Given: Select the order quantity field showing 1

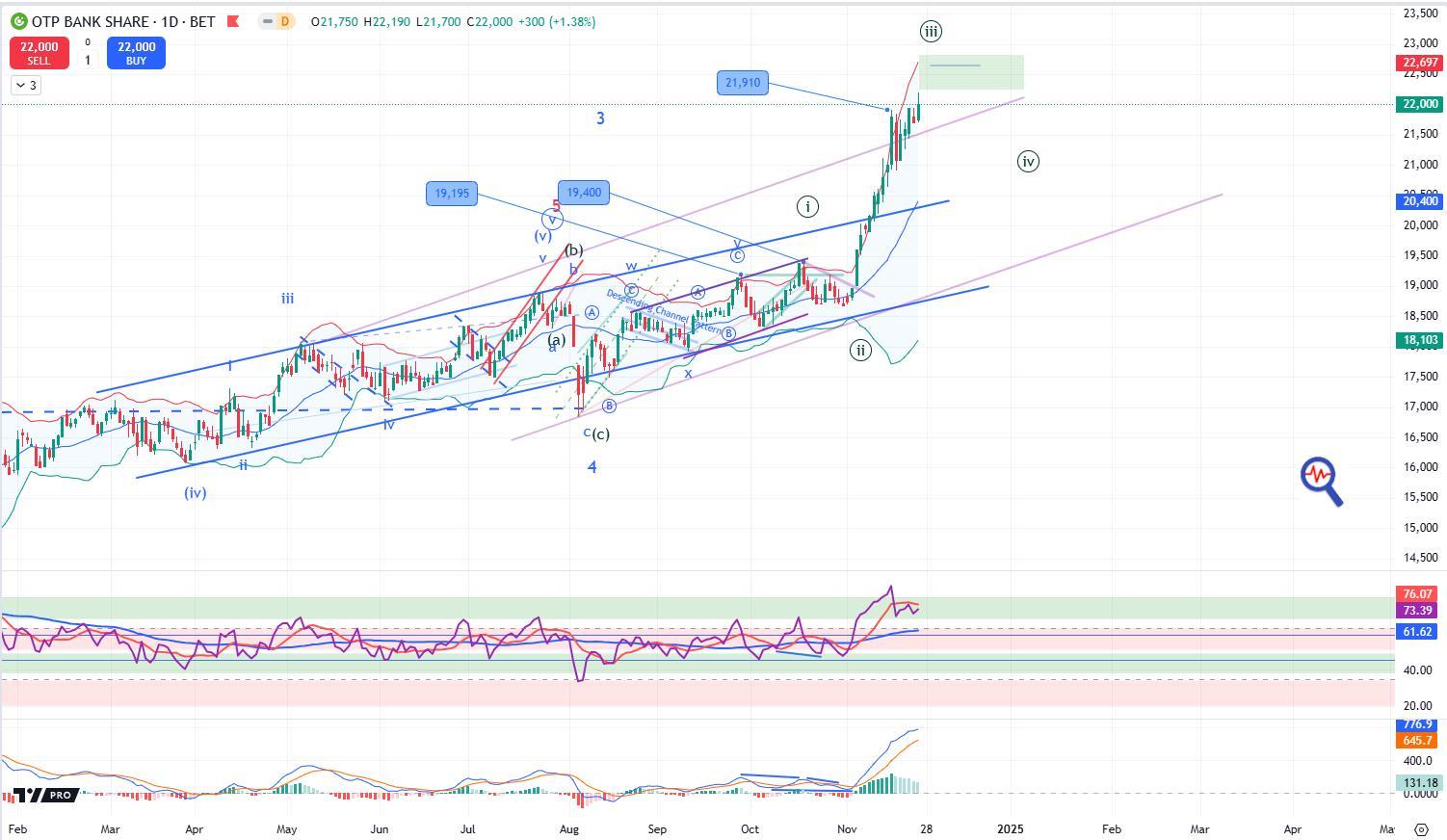Looking at the screenshot, I should 88,60.
